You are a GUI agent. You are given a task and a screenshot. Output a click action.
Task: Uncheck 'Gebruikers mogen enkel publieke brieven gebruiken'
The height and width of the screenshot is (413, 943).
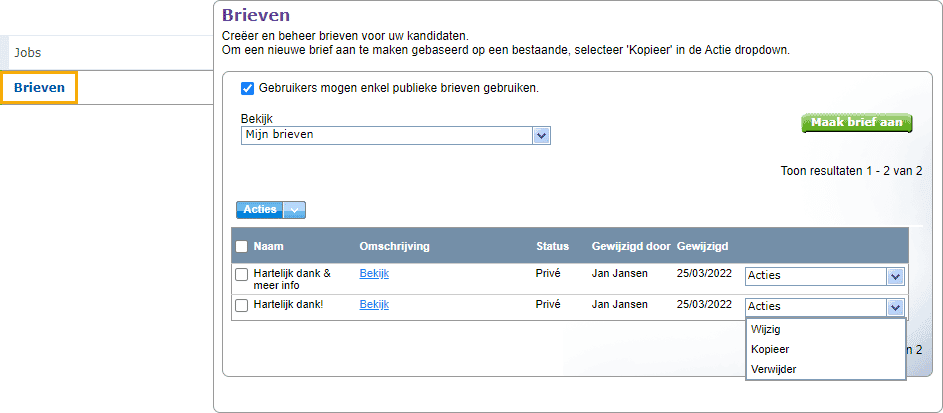pos(247,88)
